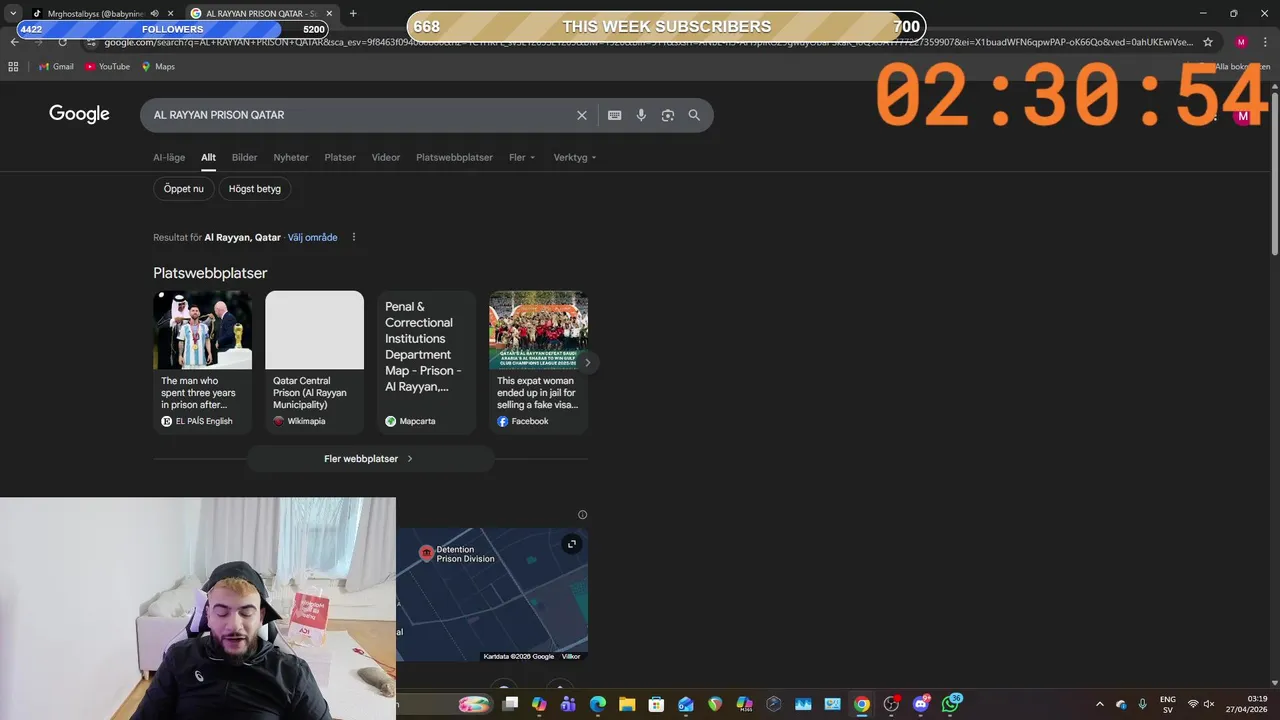Open the on-screen keyboard input tool
This screenshot has height=720, width=1280.
[615, 115]
